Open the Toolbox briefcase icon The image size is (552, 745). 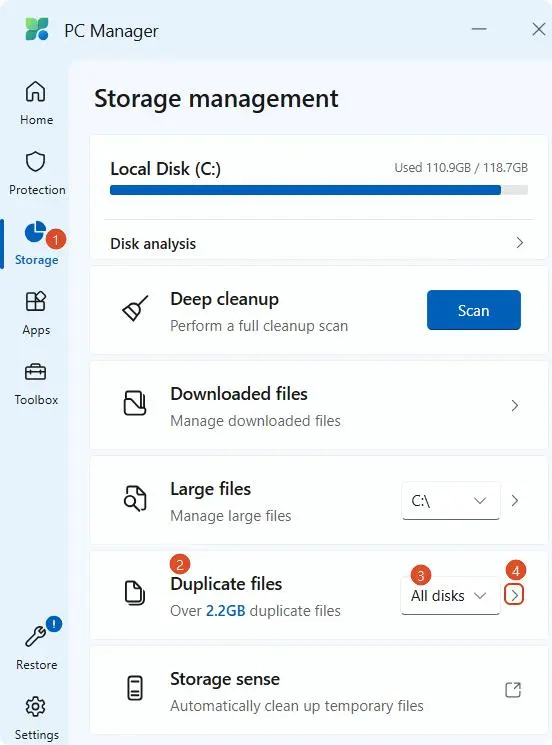(x=36, y=372)
